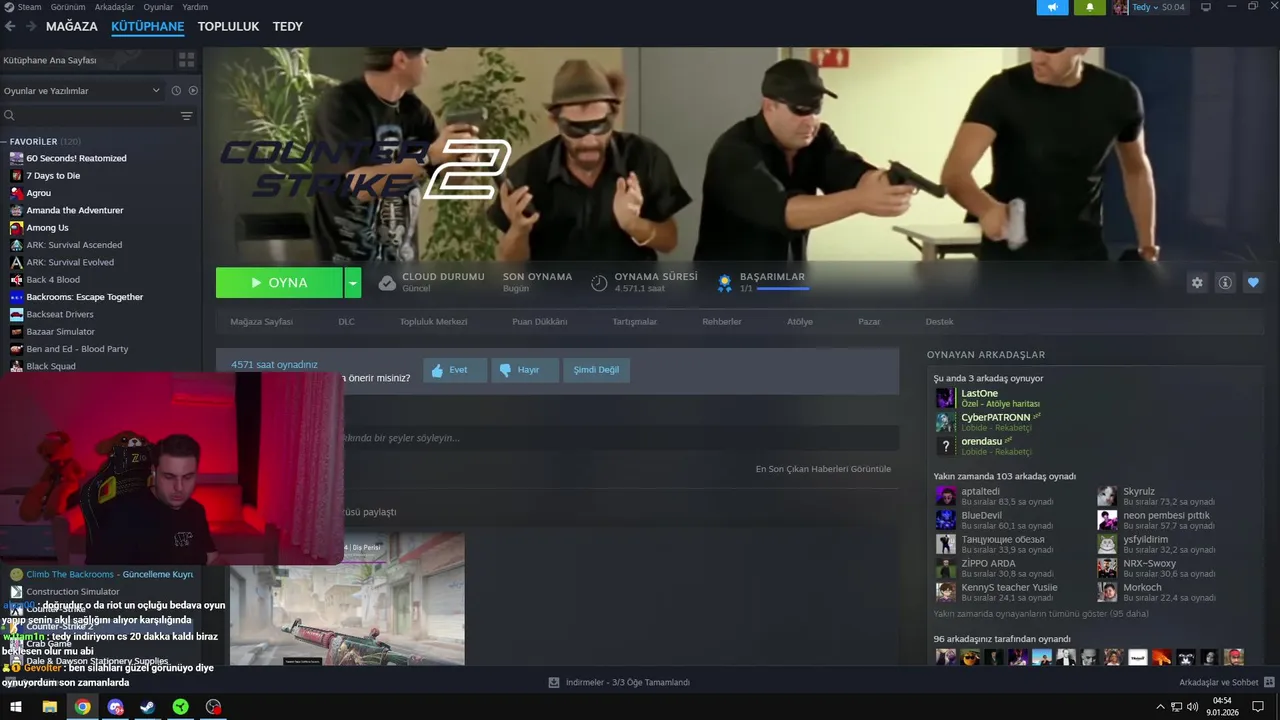Open Discord from the taskbar
The height and width of the screenshot is (720, 1280).
(x=115, y=707)
